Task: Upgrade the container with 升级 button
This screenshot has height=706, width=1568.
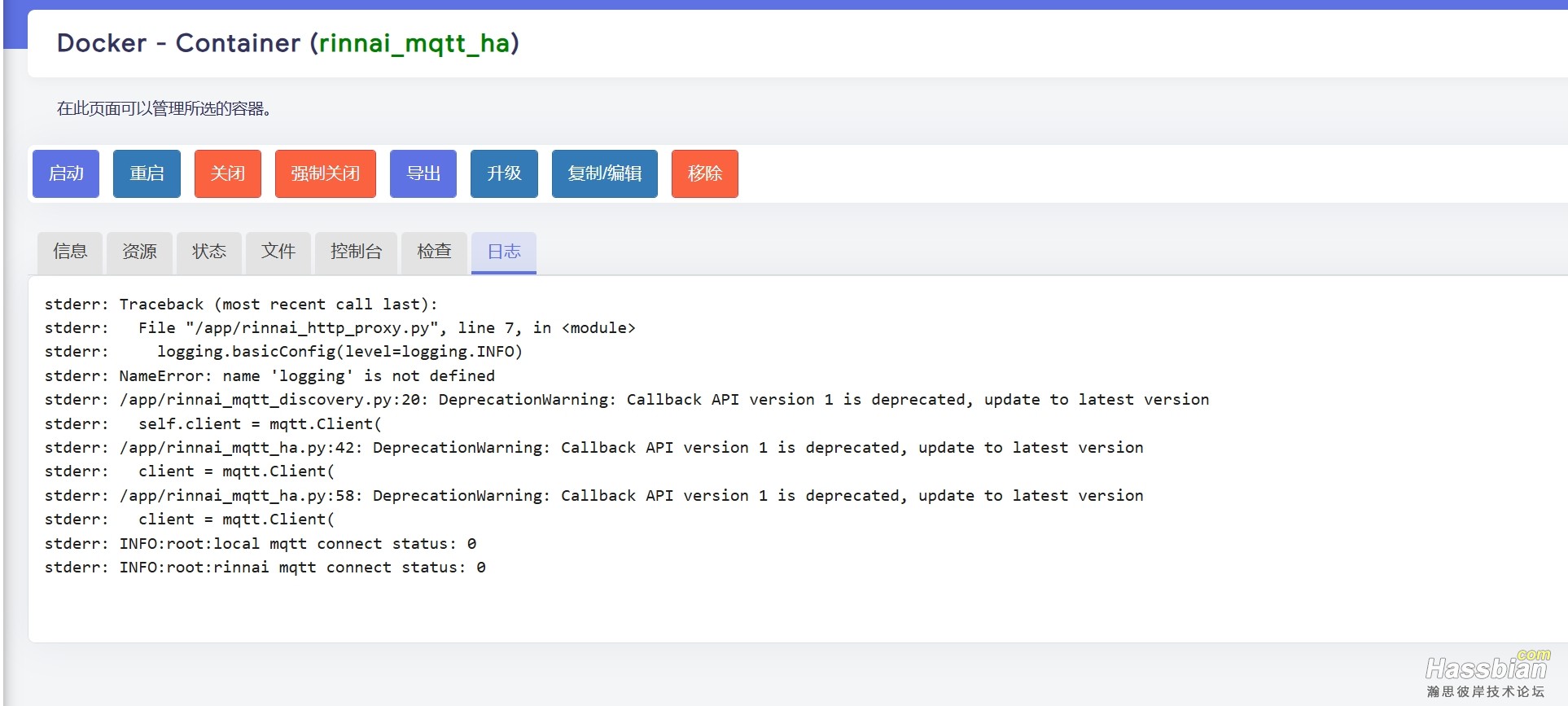Action: pyautogui.click(x=504, y=173)
